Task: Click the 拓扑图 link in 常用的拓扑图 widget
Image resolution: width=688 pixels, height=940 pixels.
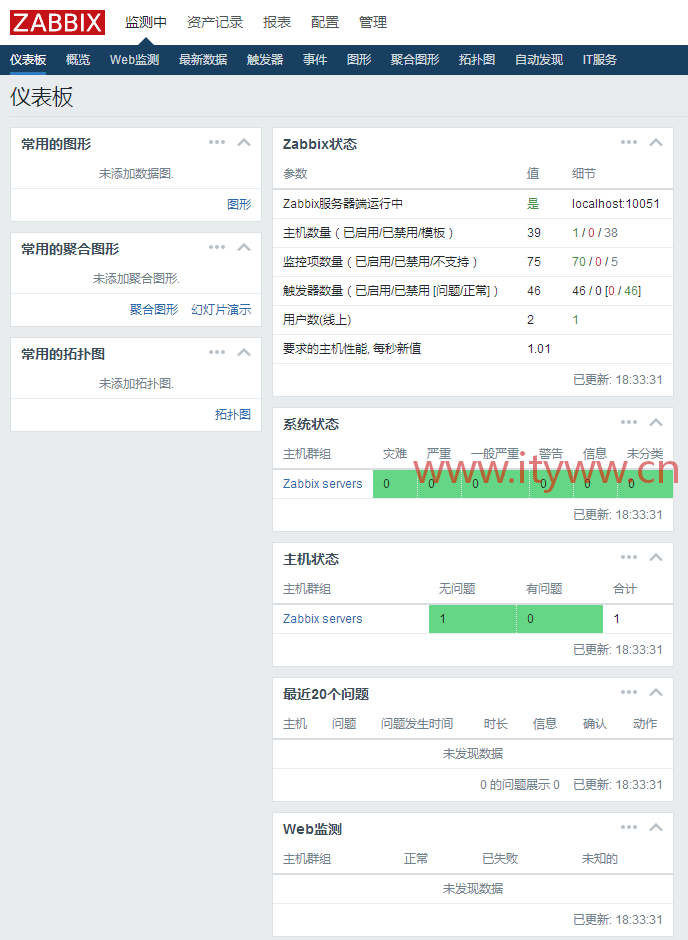Action: tap(233, 414)
